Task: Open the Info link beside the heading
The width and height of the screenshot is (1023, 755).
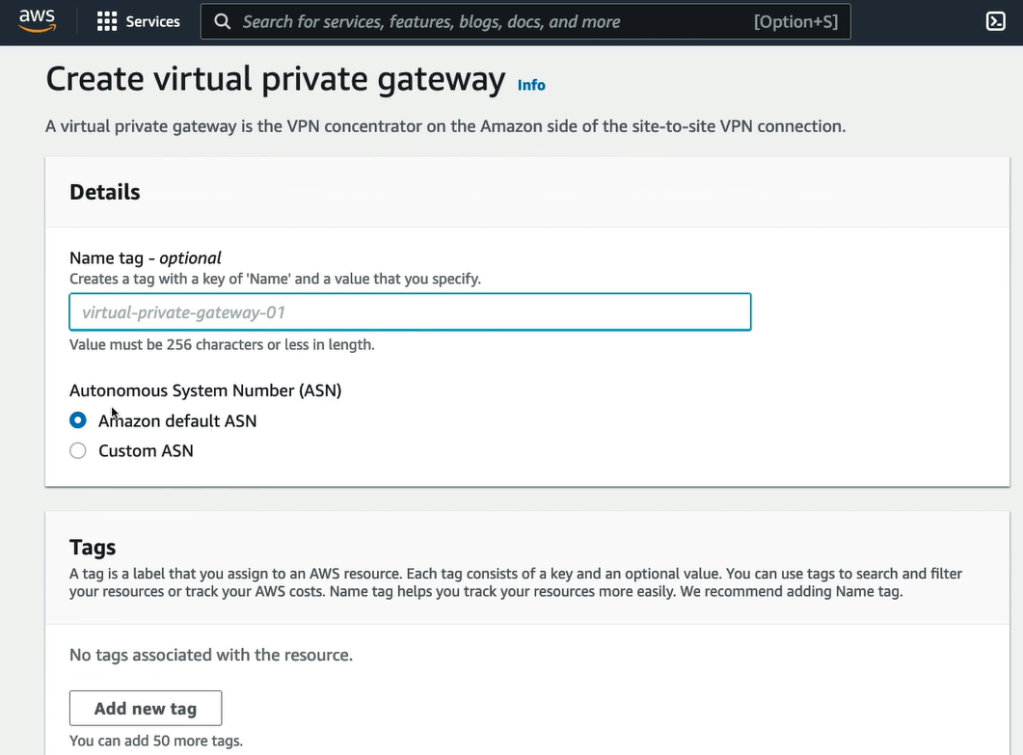Action: [x=531, y=85]
